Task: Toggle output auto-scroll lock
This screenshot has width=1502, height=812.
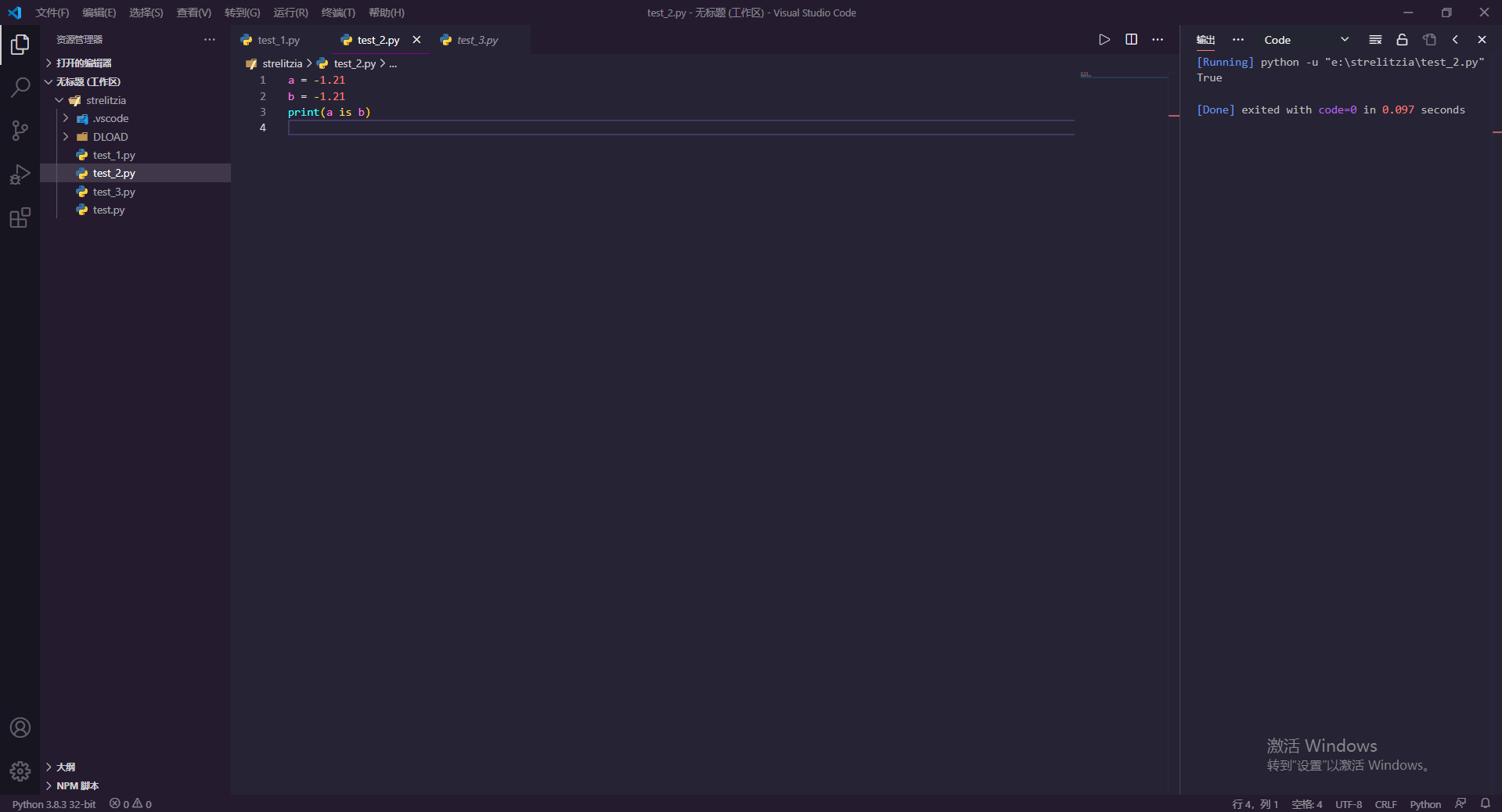Action: click(1402, 40)
